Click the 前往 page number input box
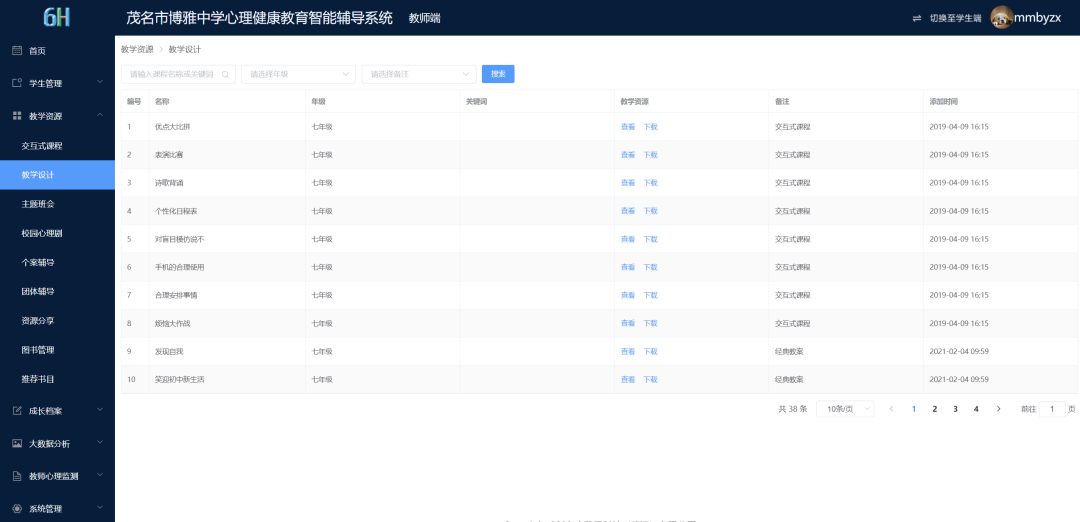The image size is (1080, 522). click(x=1052, y=409)
